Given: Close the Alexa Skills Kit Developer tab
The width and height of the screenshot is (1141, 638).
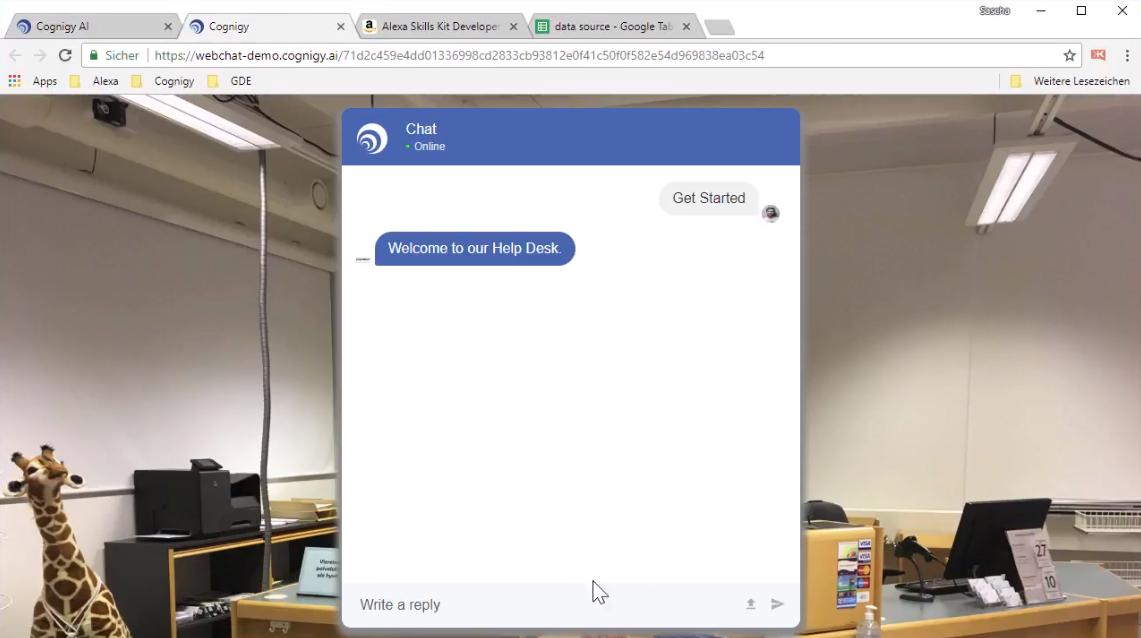Looking at the screenshot, I should coord(513,27).
